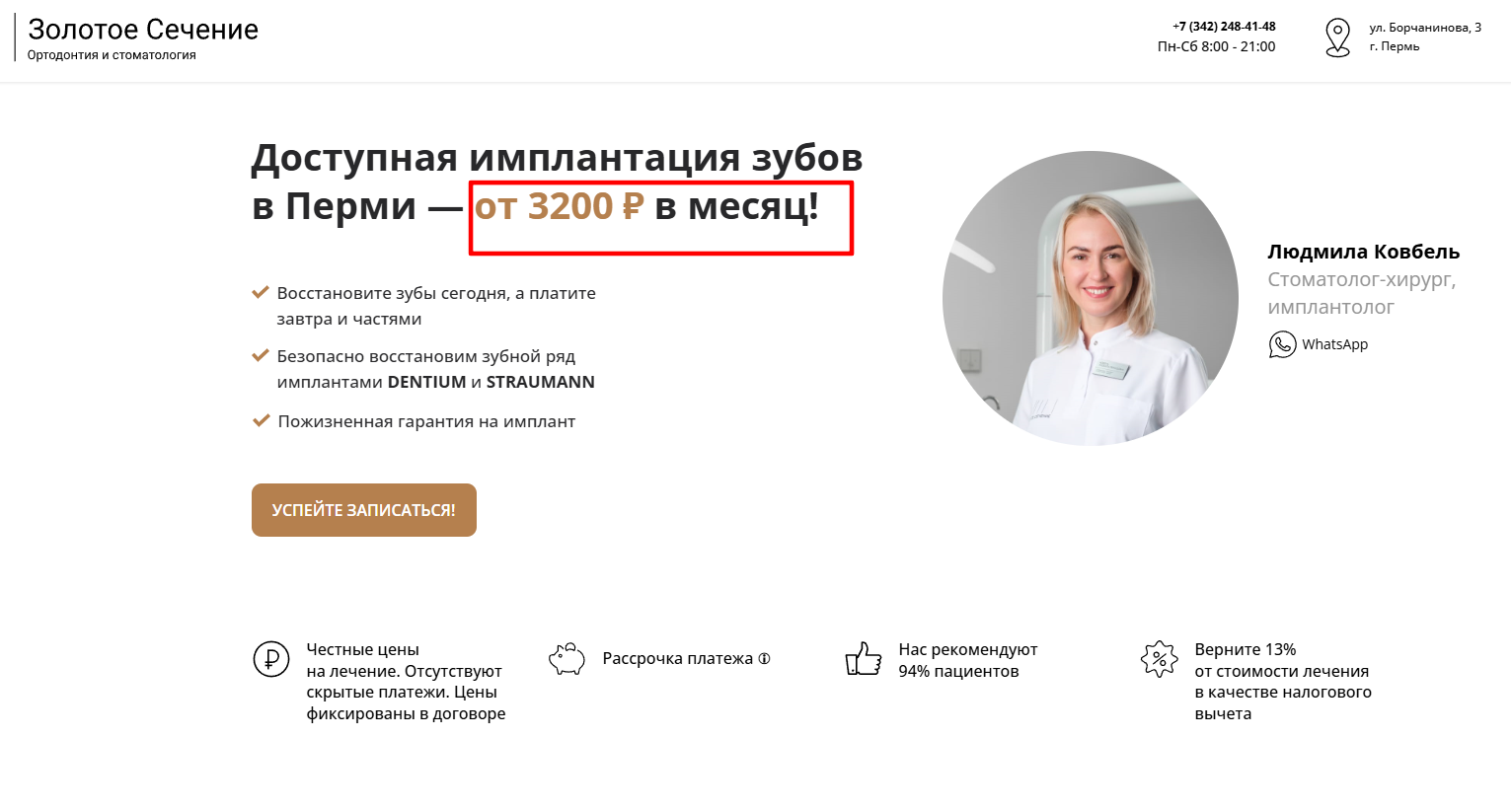This screenshot has height=812, width=1511.
Task: Click the map pin location icon
Action: (1337, 37)
